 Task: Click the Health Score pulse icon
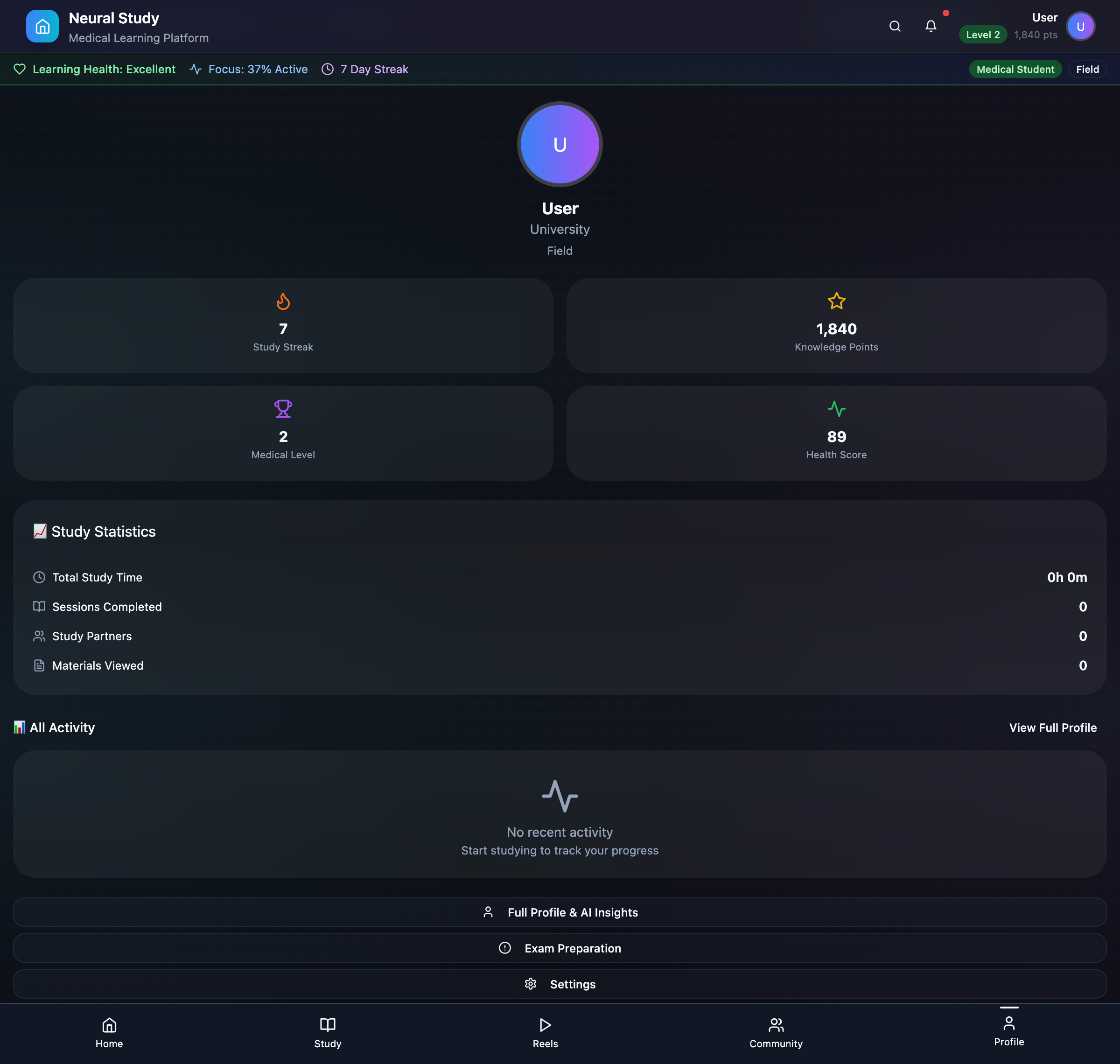coord(836,408)
